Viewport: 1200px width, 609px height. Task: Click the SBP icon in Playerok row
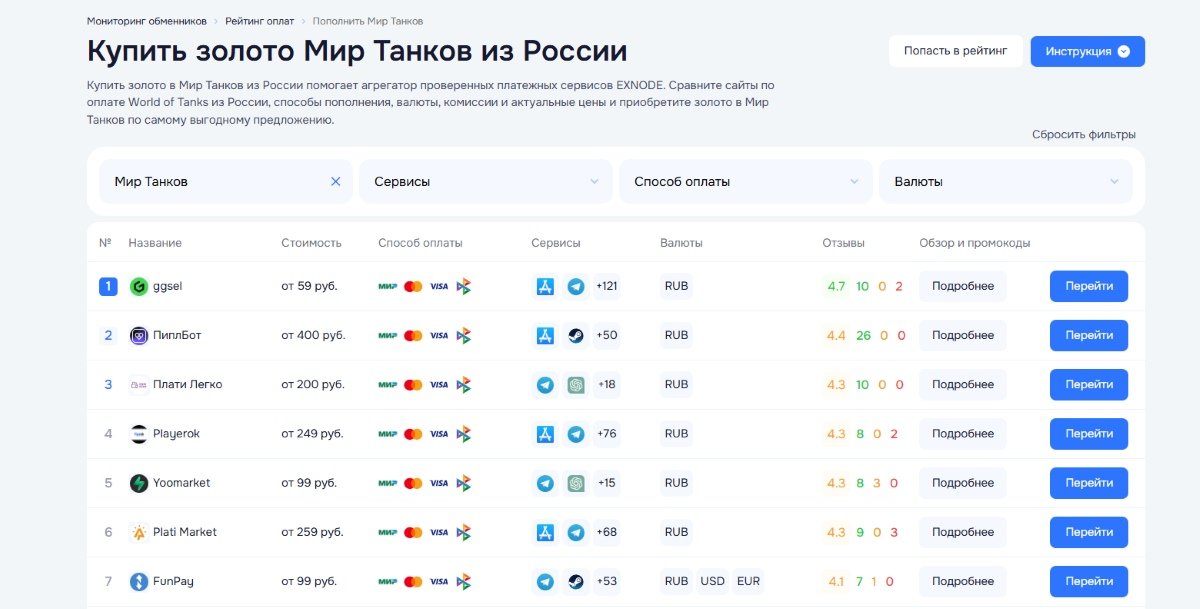(x=463, y=434)
